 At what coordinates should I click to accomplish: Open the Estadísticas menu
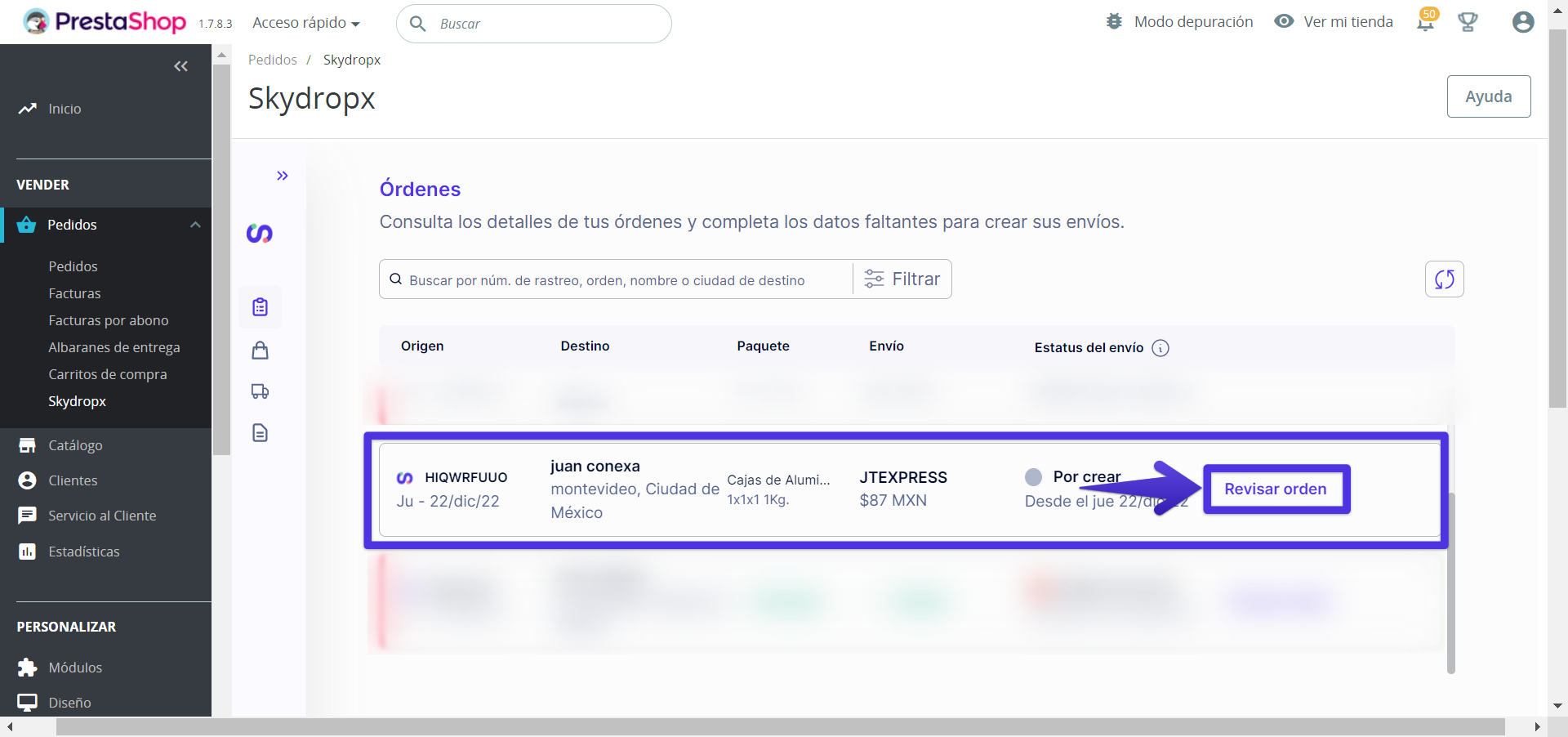[83, 552]
